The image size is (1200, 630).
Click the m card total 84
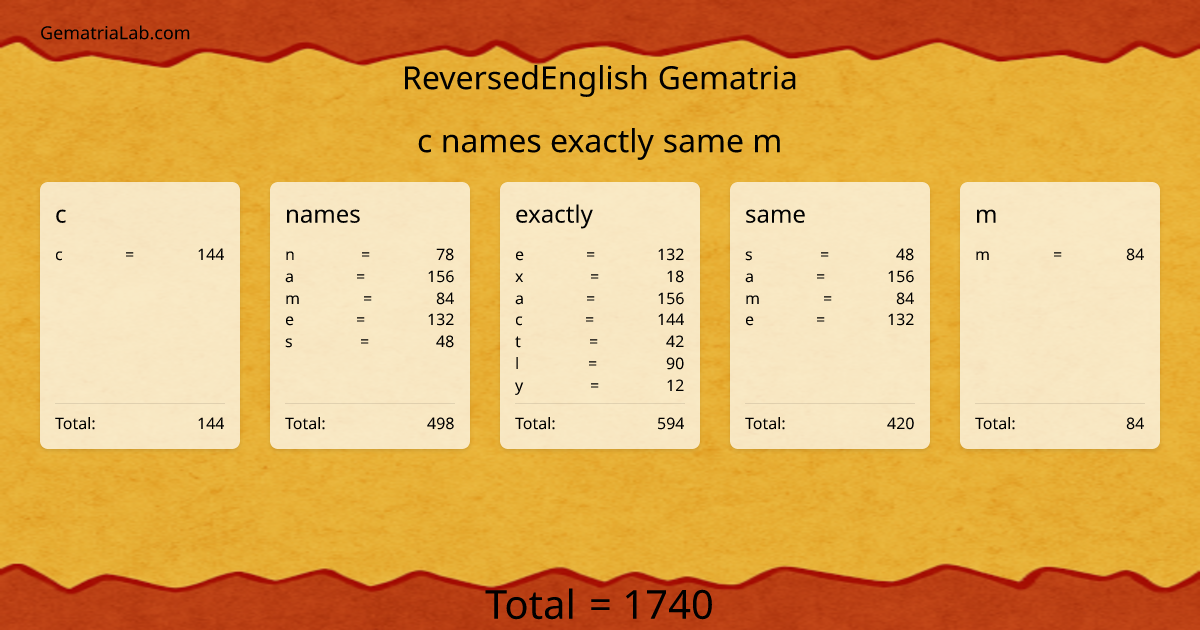coord(1135,424)
